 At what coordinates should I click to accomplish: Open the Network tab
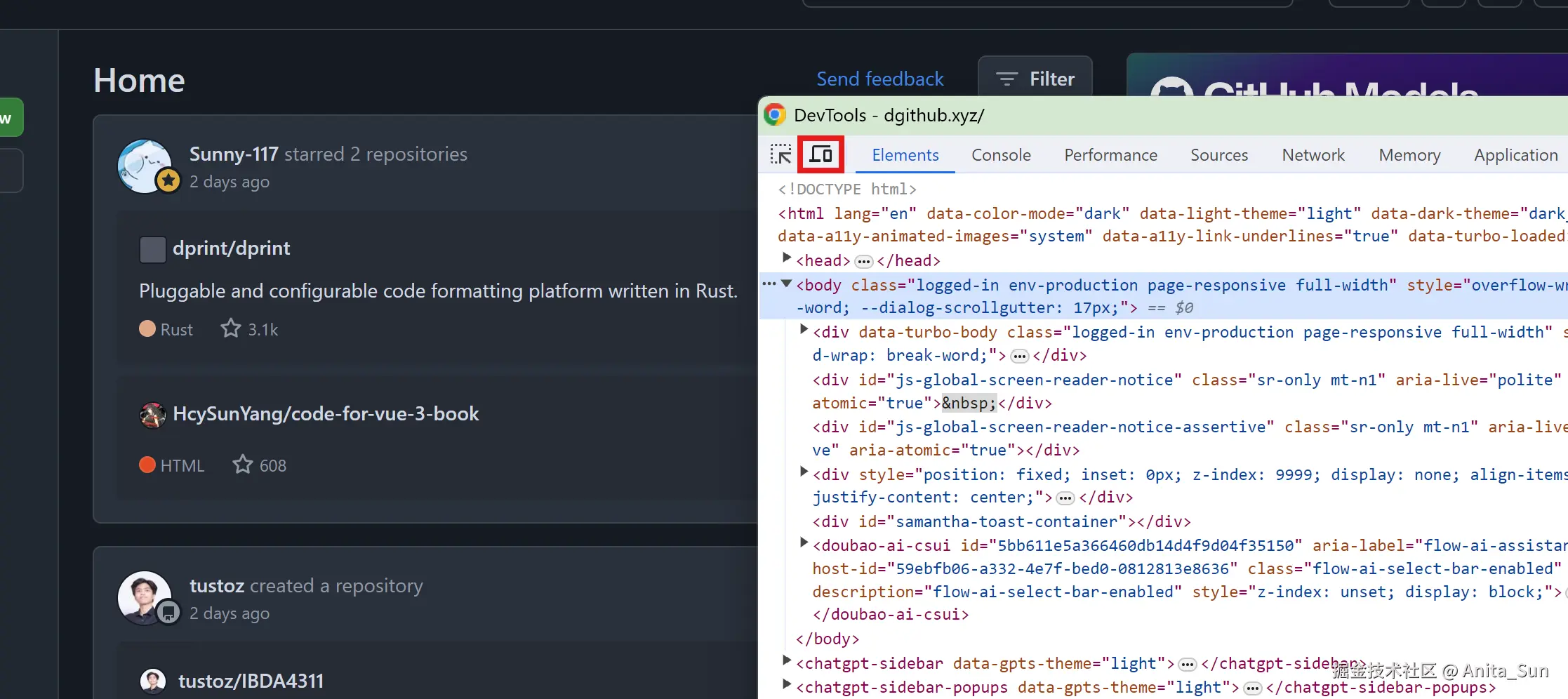1313,155
